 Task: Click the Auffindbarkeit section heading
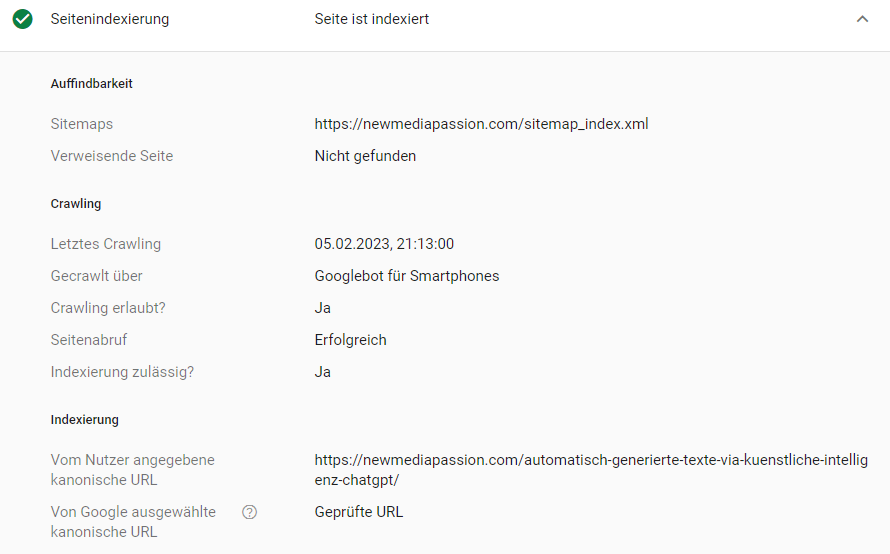(91, 83)
